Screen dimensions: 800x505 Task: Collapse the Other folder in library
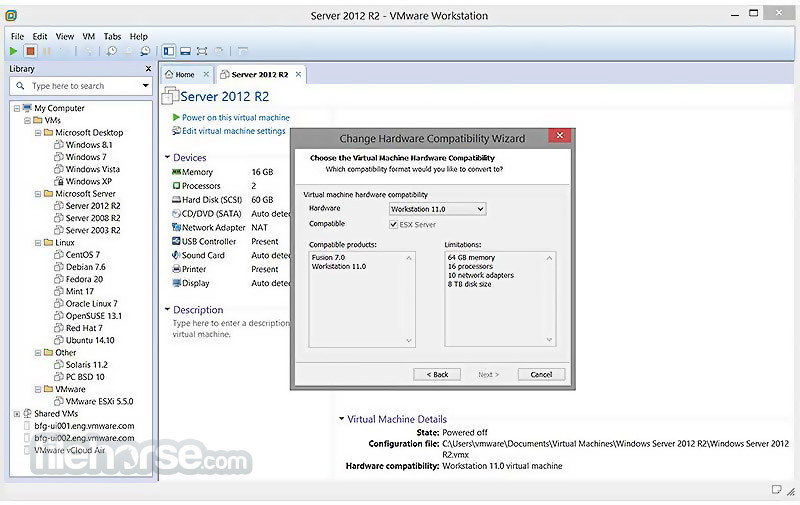(x=38, y=352)
